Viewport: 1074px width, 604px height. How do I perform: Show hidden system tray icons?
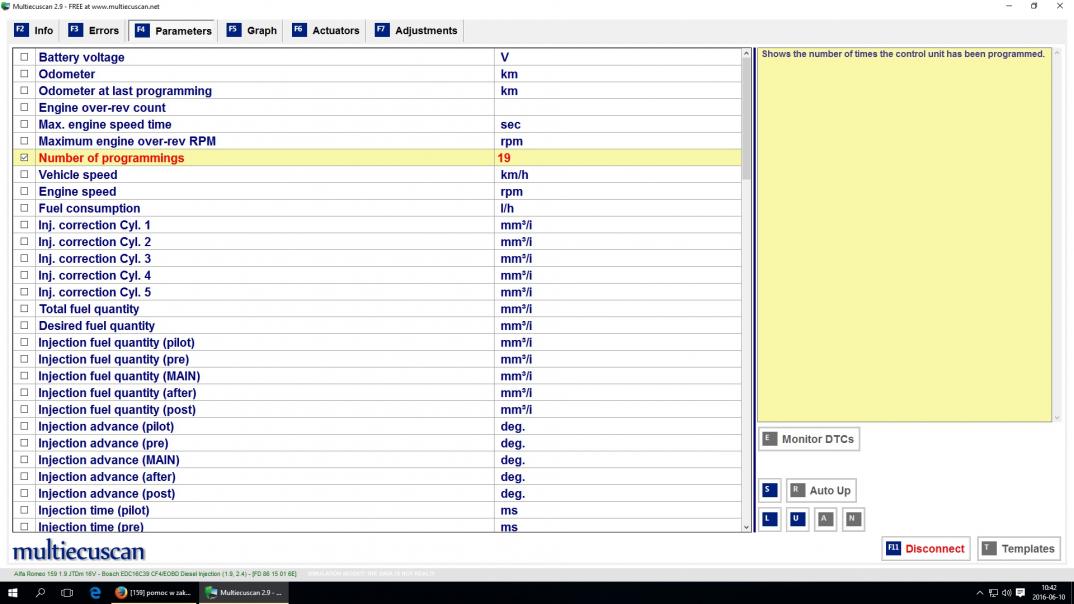coord(979,593)
